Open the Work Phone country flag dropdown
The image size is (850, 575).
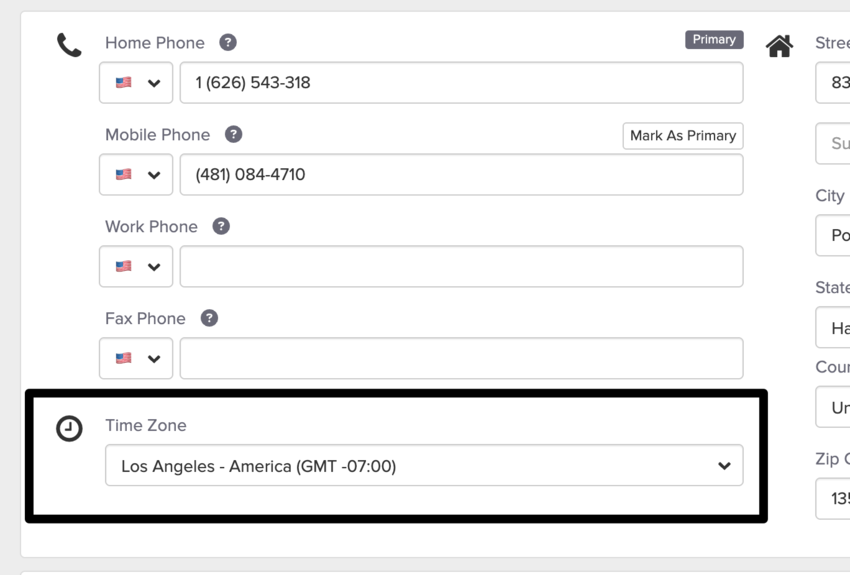click(136, 267)
